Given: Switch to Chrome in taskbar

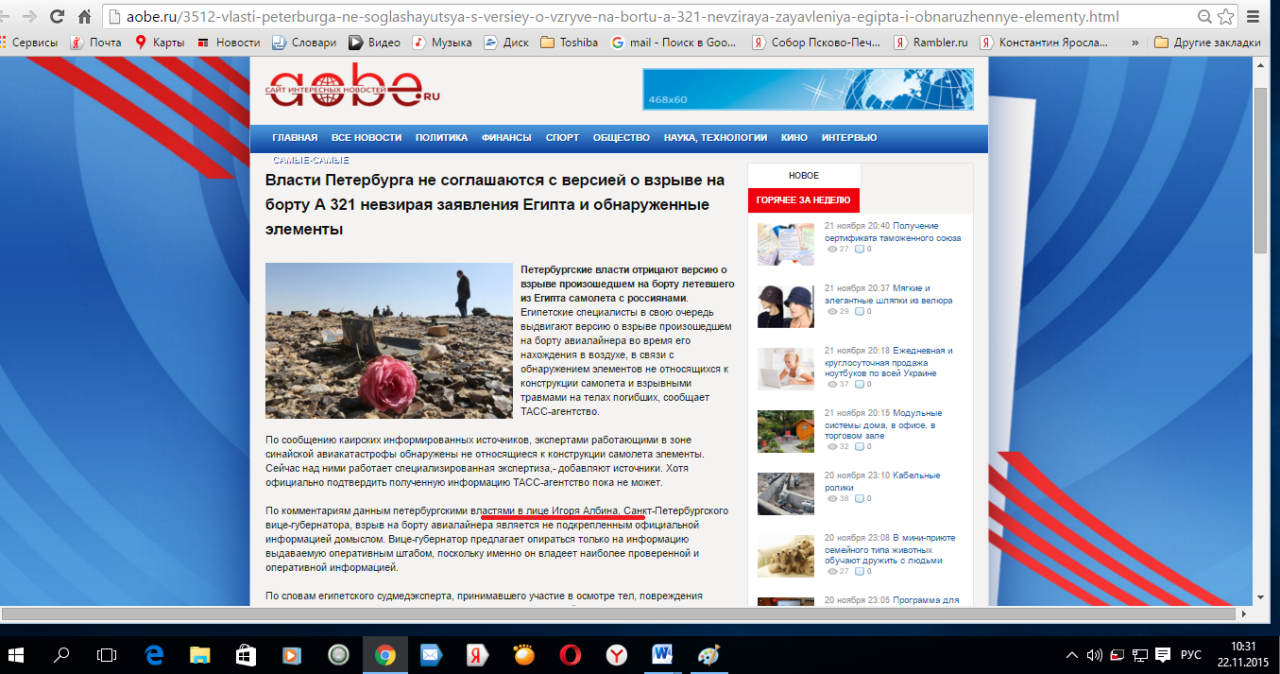Looking at the screenshot, I should coord(384,655).
